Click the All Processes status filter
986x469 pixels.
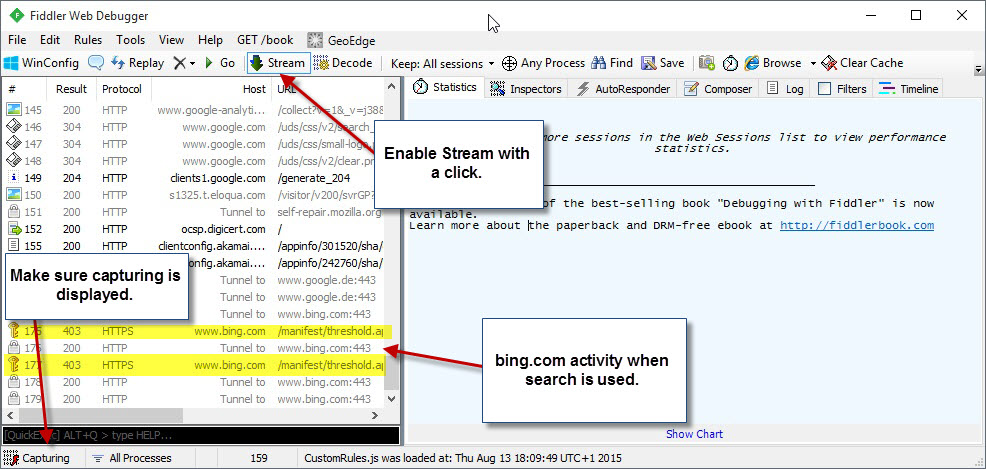click(x=131, y=458)
